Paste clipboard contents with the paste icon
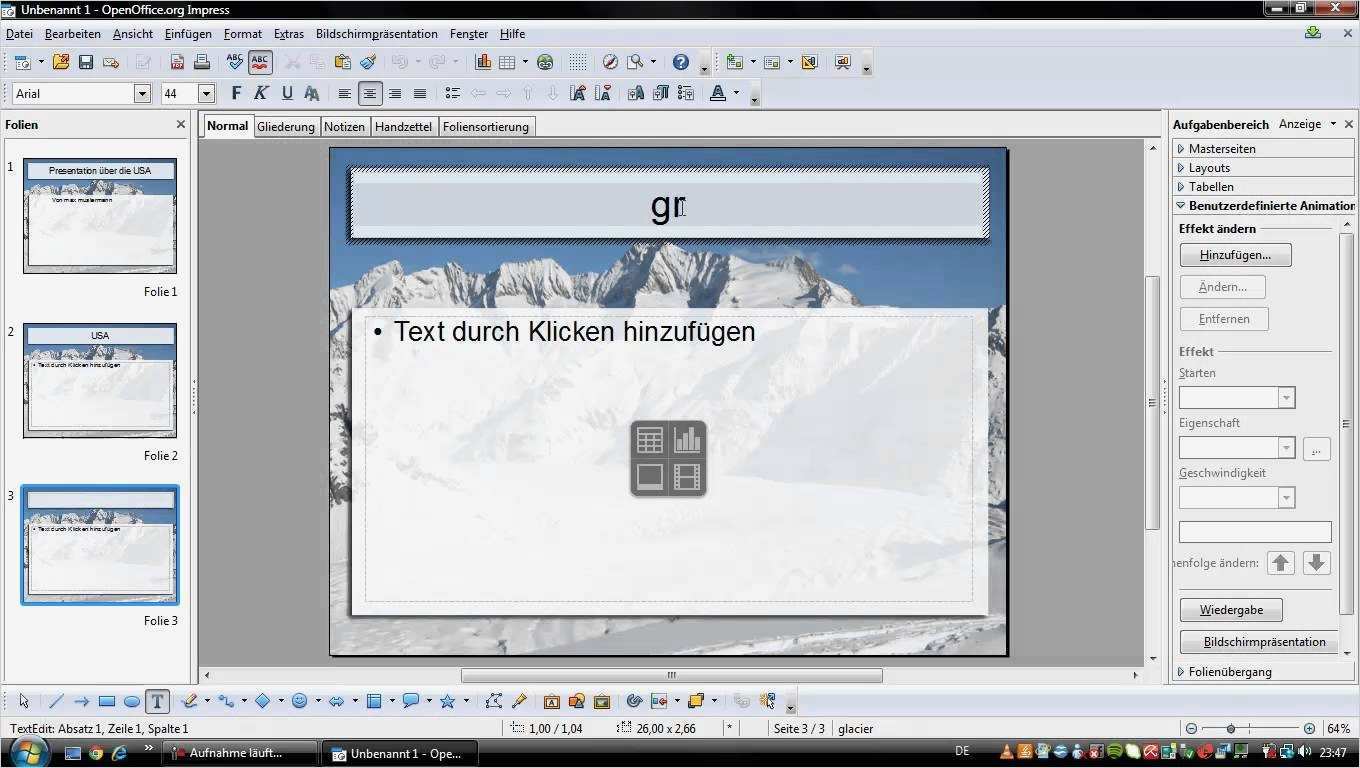Viewport: 1360px width, 768px height. pyautogui.click(x=343, y=62)
